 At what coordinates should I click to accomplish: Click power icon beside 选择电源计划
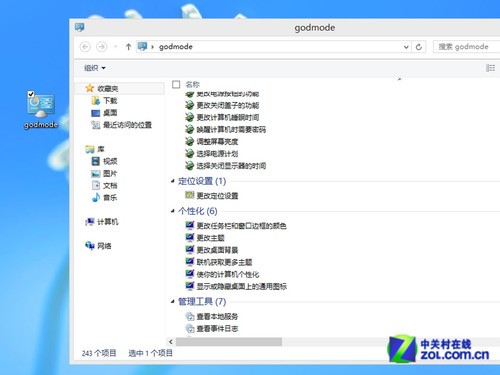pyautogui.click(x=189, y=153)
